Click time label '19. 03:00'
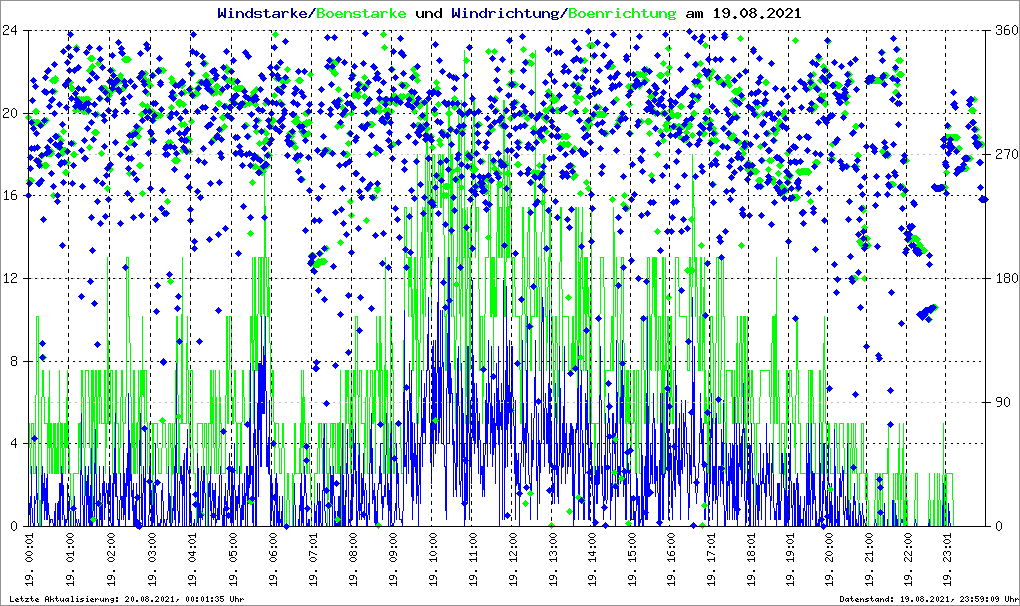This screenshot has width=1020, height=606. click(x=150, y=559)
